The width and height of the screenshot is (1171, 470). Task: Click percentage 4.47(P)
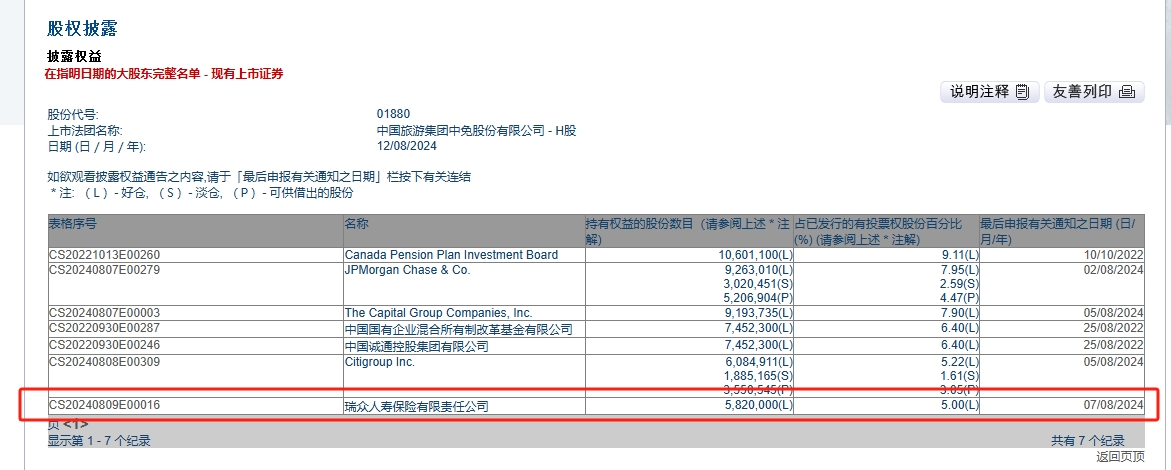[960, 298]
